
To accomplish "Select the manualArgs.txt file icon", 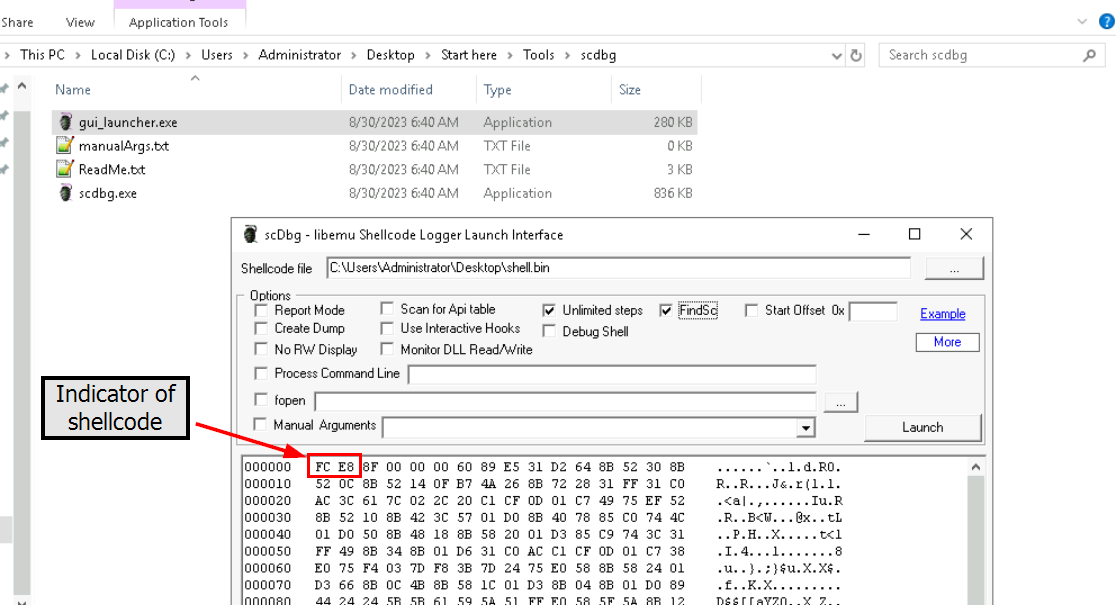I will pyautogui.click(x=65, y=146).
